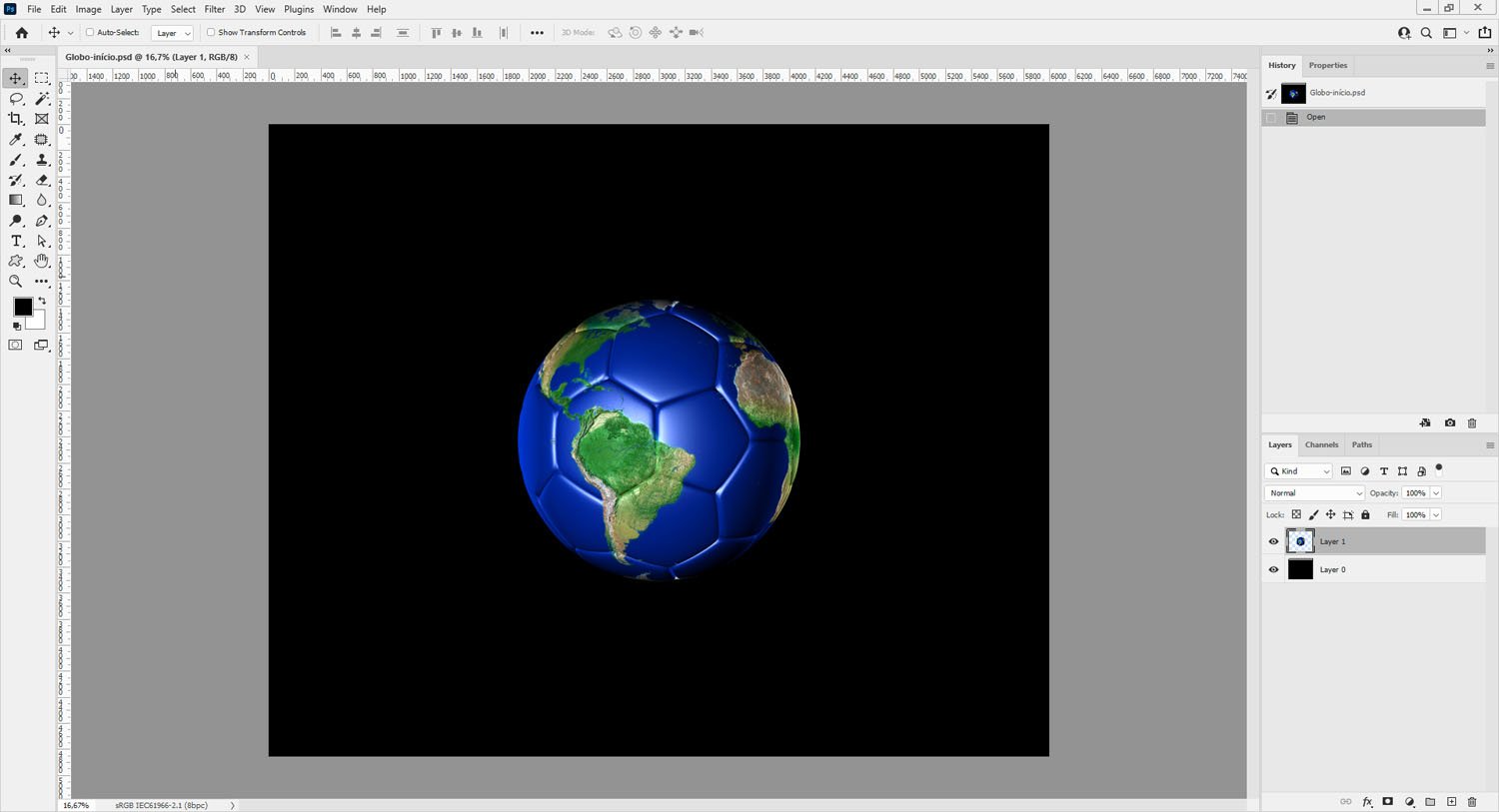Select the Horizontal Type tool

(16, 241)
